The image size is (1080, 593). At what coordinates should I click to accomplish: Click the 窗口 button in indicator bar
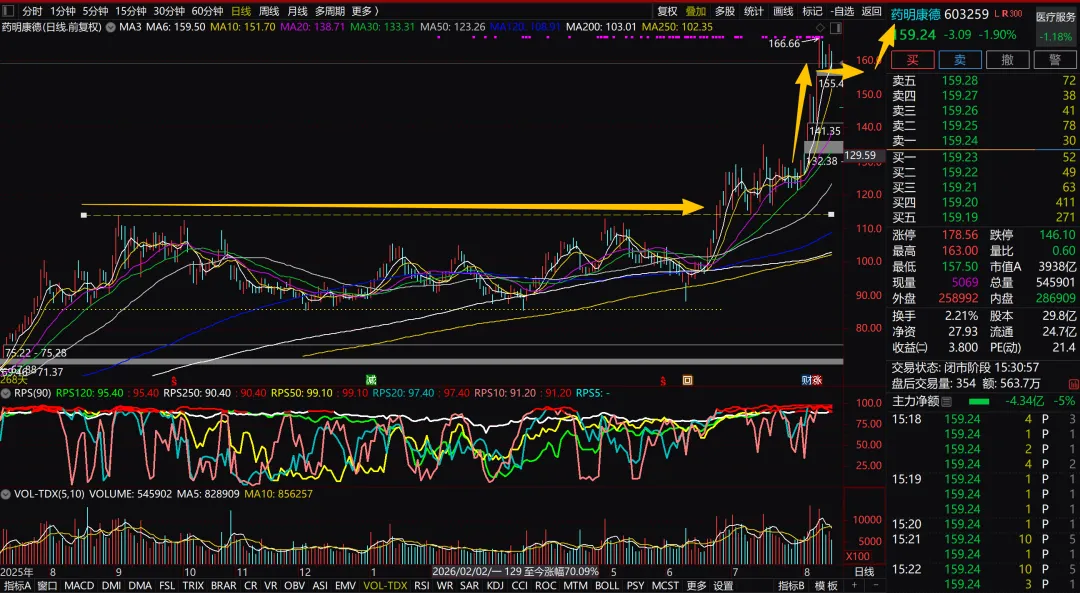point(48,585)
